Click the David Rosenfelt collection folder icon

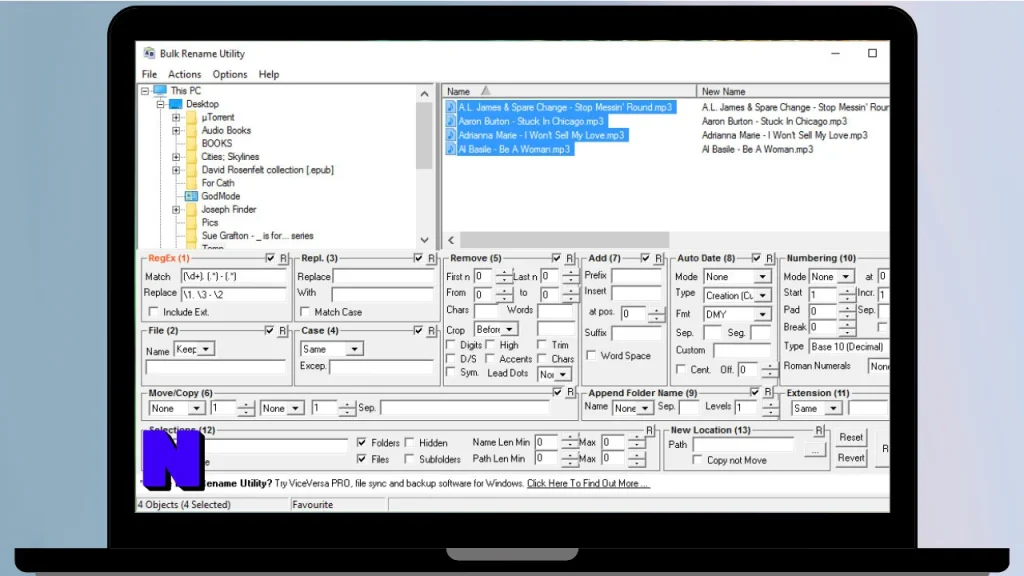point(191,170)
